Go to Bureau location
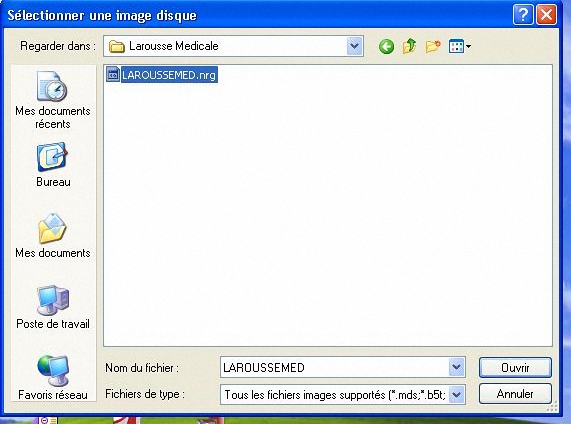The width and height of the screenshot is (571, 424). click(53, 165)
